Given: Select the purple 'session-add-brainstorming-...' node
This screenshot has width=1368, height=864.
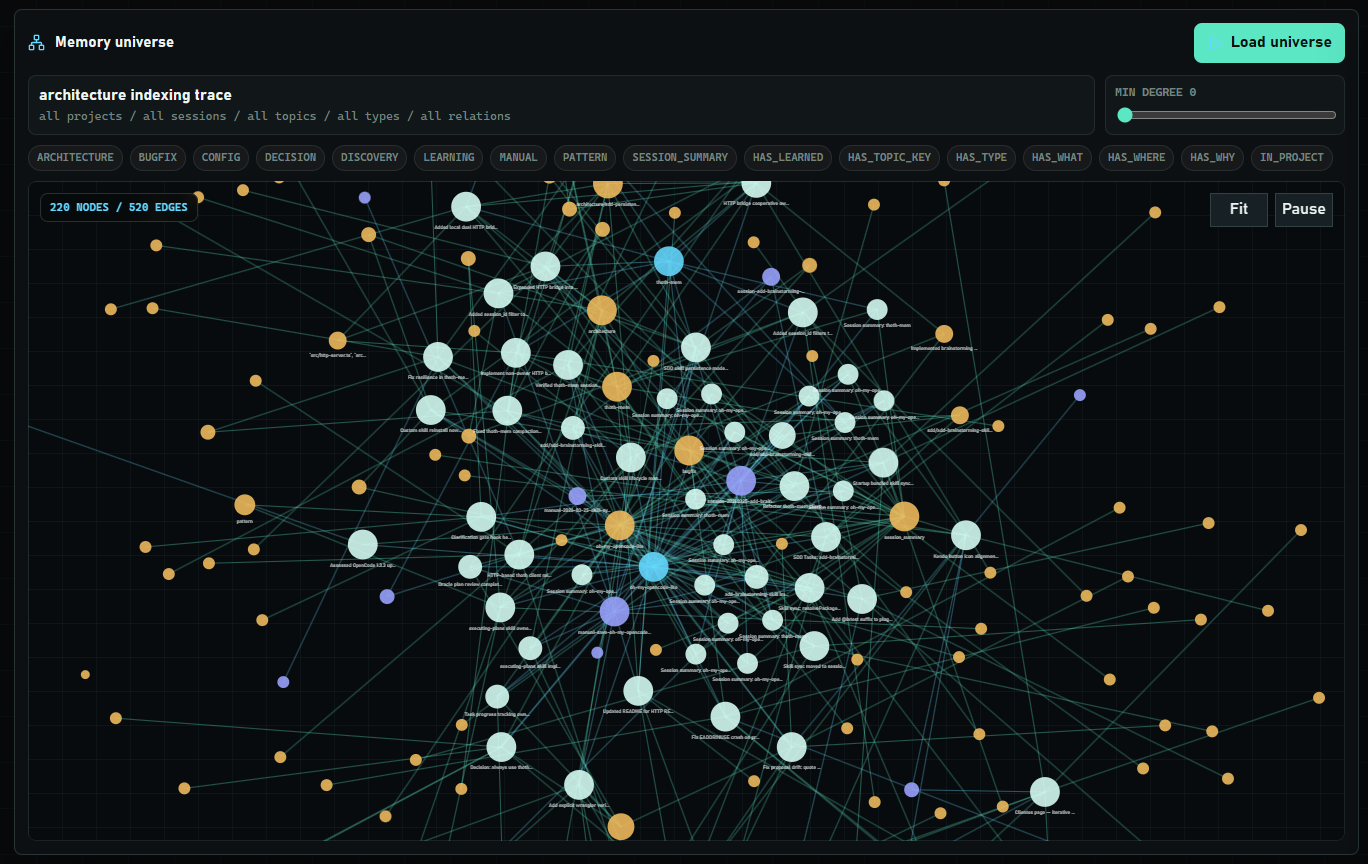Looking at the screenshot, I should click(x=771, y=277).
